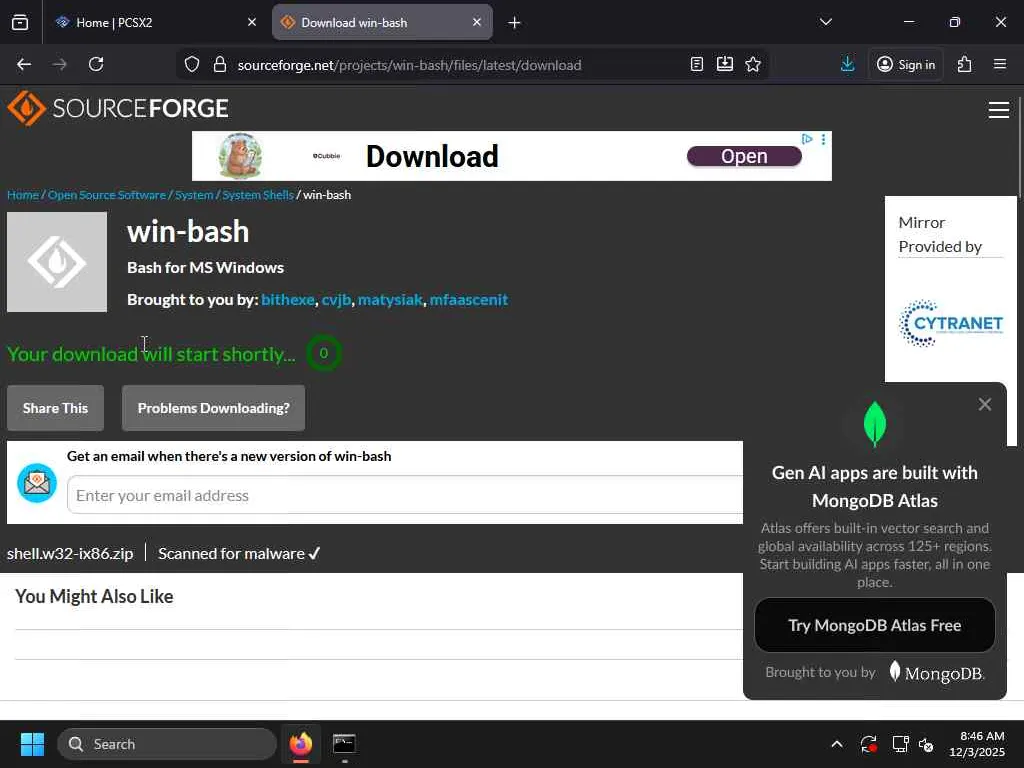Click the 'You Might Also Like' heading
The width and height of the screenshot is (1024, 768).
[x=94, y=596]
